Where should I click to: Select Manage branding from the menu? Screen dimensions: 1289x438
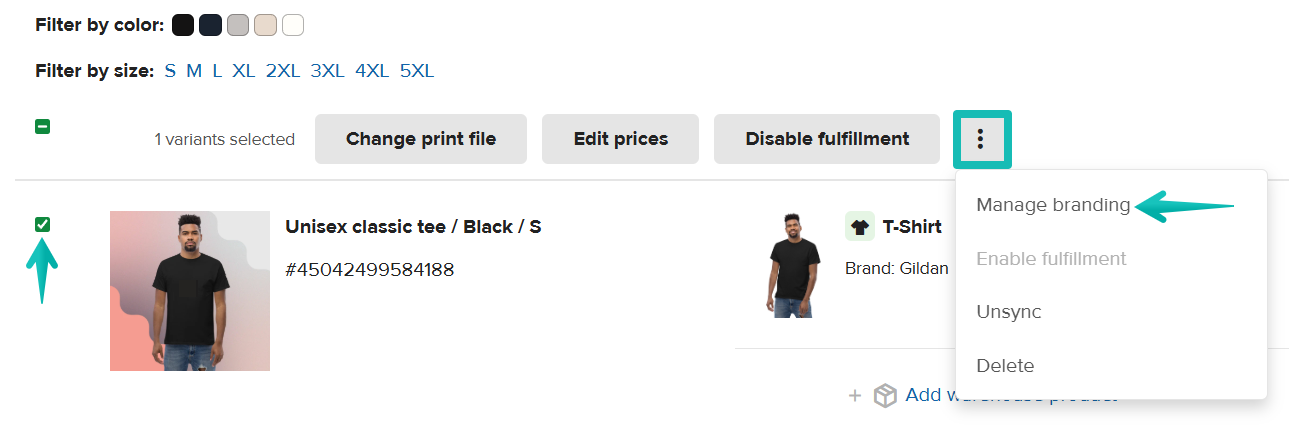(1053, 205)
